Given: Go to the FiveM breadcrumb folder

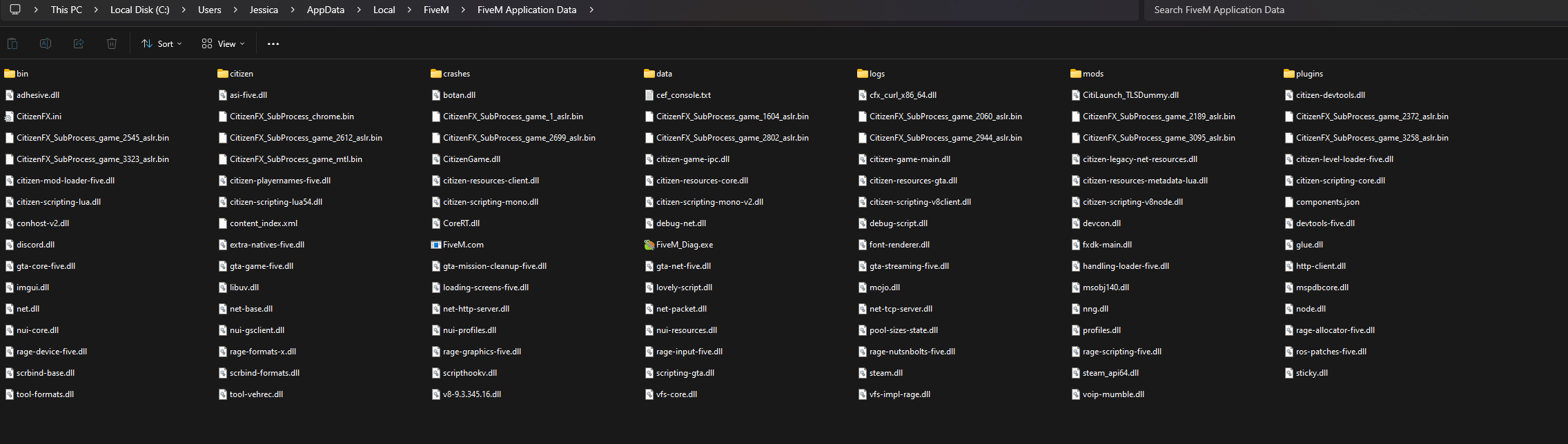Looking at the screenshot, I should 436,10.
